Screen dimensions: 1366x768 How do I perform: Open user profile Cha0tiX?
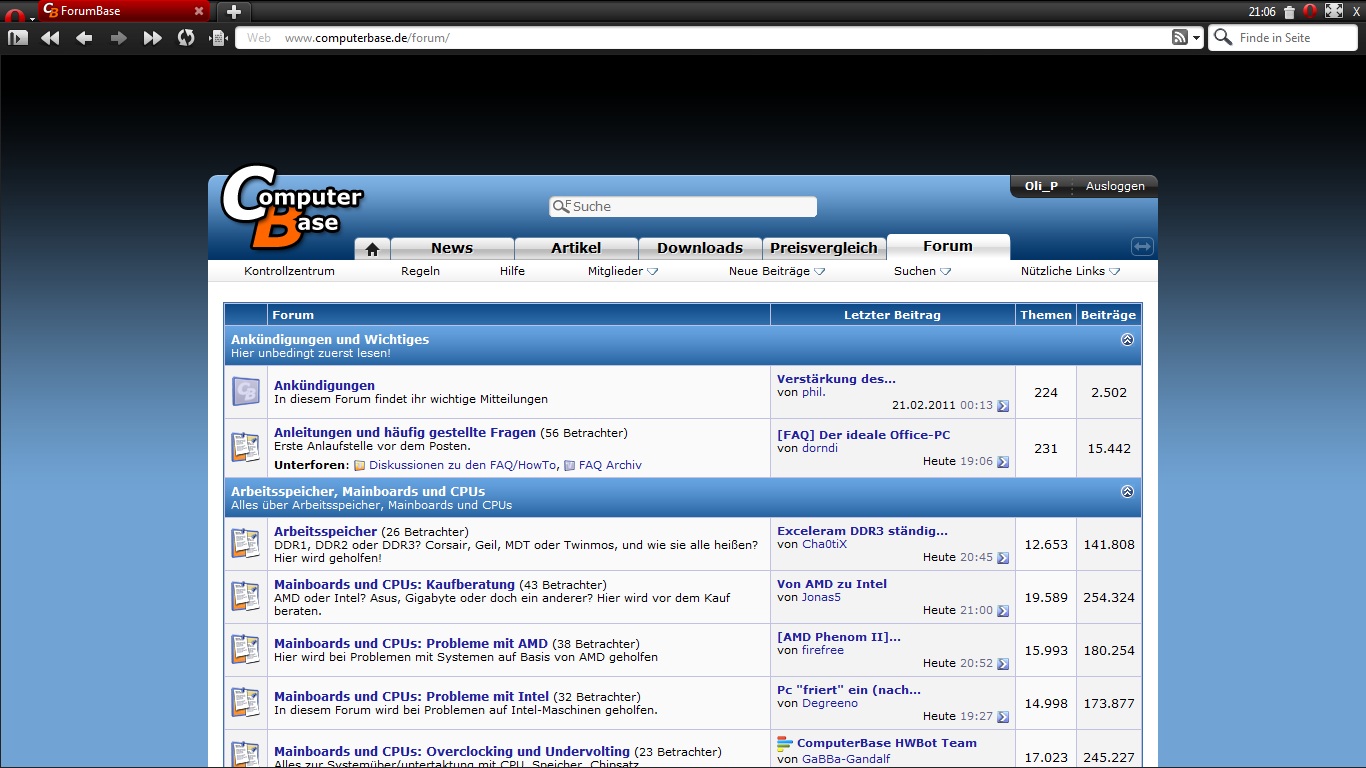[824, 545]
